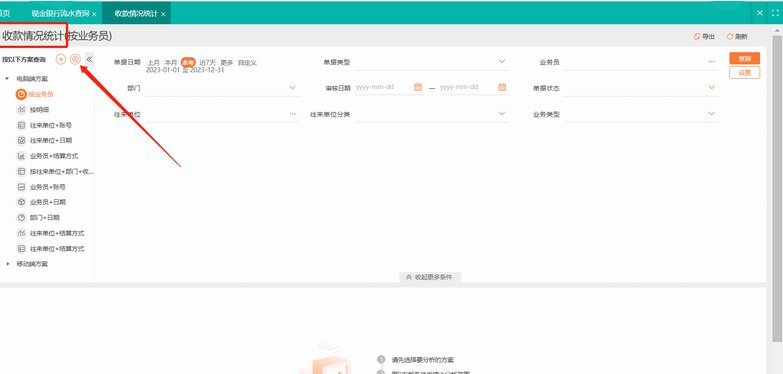Click the 设置 button under 查询

[745, 72]
